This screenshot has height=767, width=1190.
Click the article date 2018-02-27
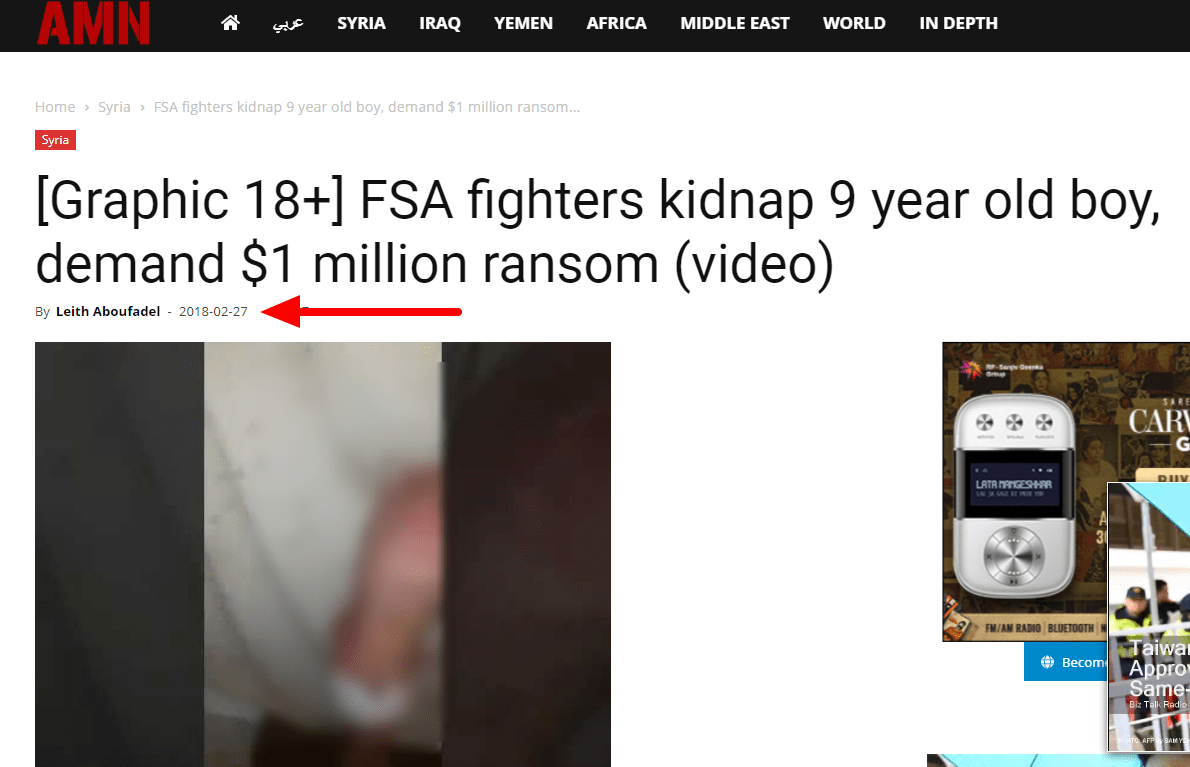(213, 311)
